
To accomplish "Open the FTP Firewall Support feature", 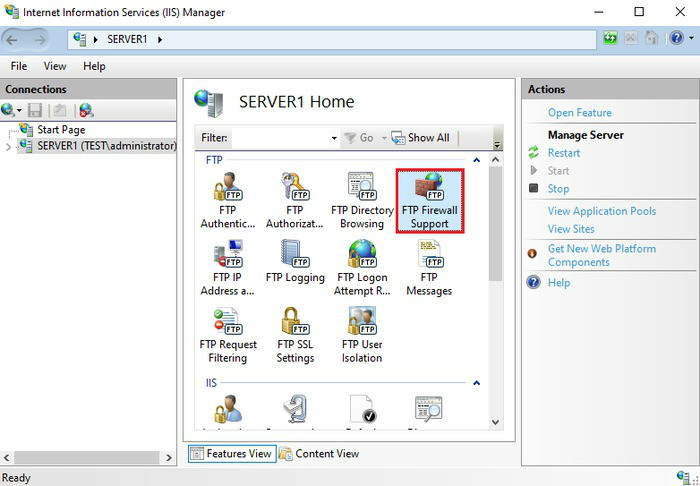I will tap(429, 200).
